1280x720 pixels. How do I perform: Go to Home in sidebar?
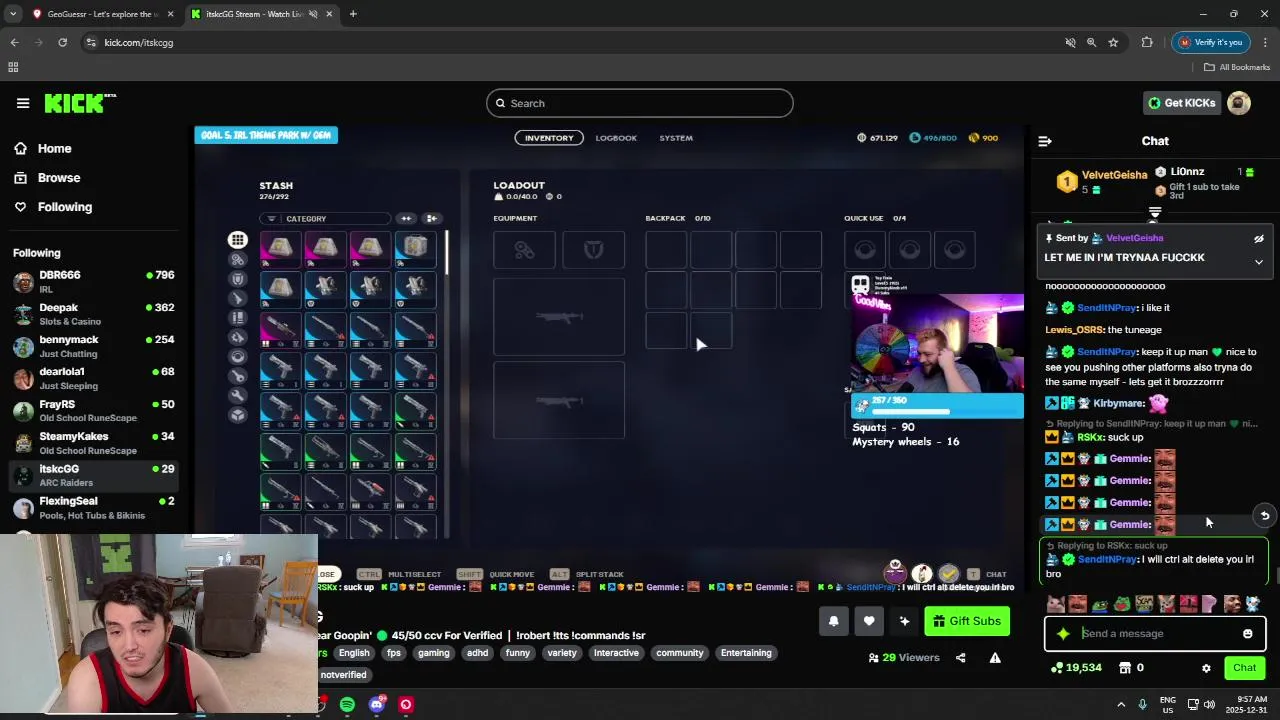click(x=54, y=148)
